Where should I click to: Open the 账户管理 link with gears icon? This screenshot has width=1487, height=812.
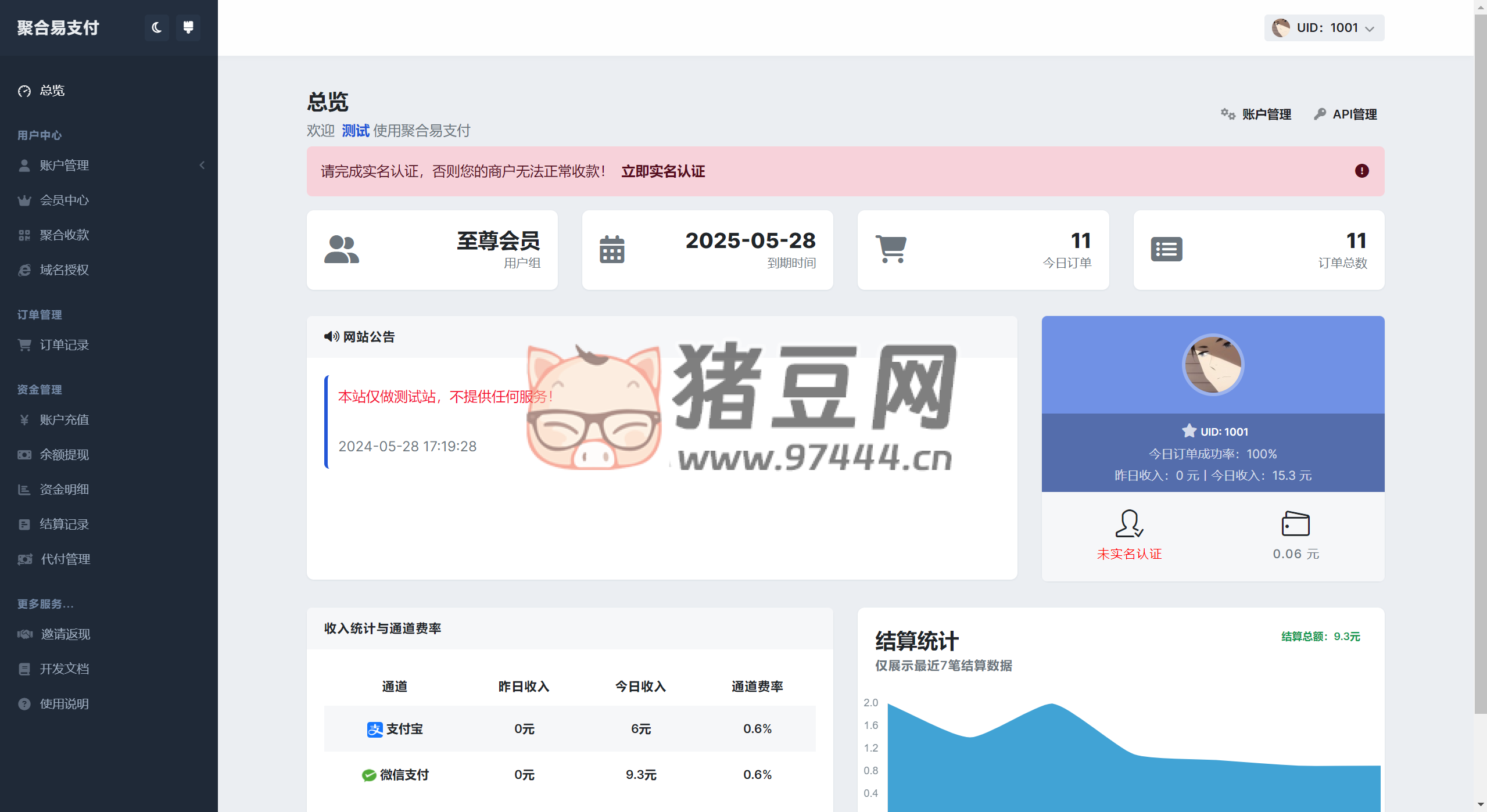(1256, 114)
